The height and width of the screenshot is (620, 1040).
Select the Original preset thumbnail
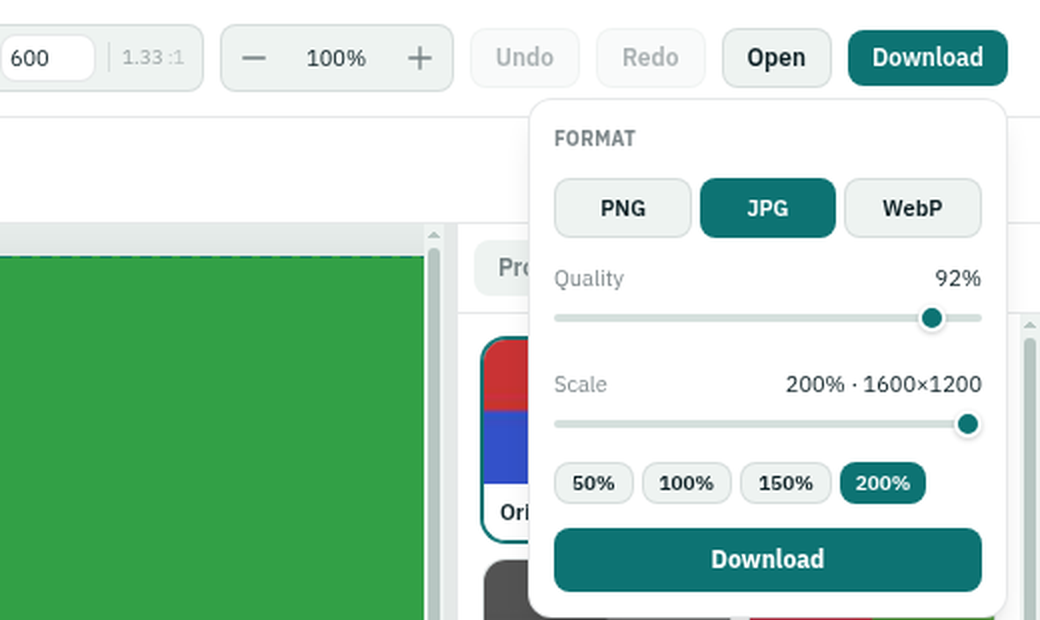[x=505, y=440]
